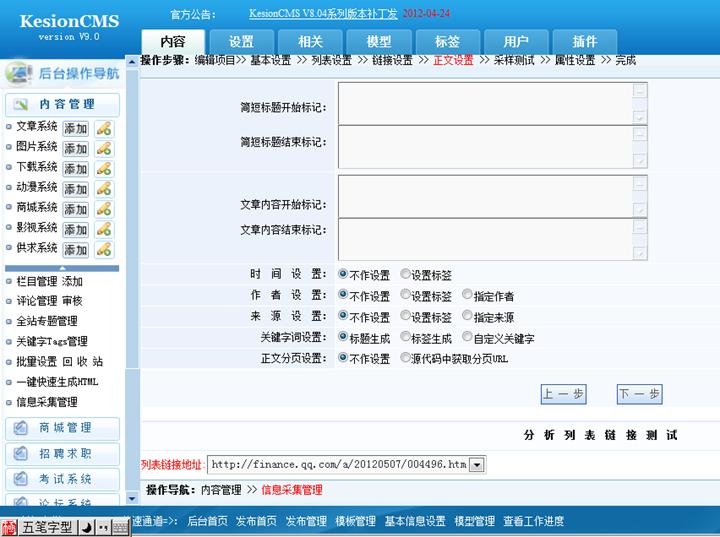
Task: Click the 上一步 button
Action: click(x=563, y=394)
